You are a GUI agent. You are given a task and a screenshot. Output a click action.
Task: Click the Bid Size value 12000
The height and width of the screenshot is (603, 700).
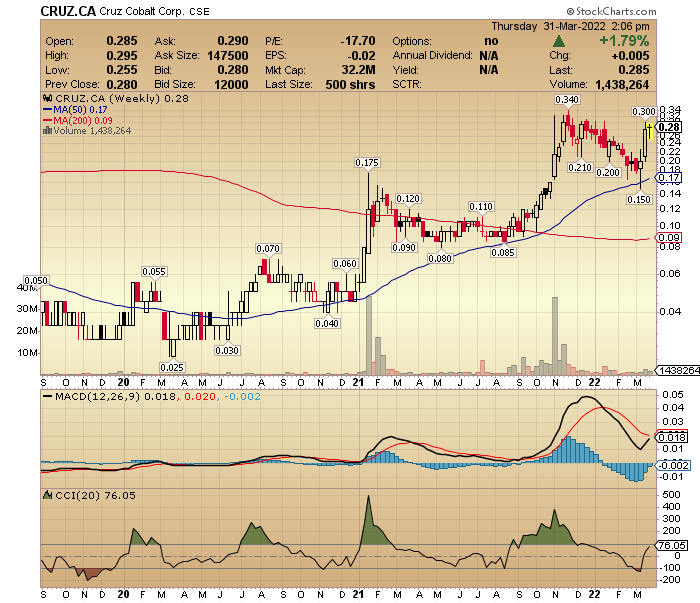pos(231,84)
